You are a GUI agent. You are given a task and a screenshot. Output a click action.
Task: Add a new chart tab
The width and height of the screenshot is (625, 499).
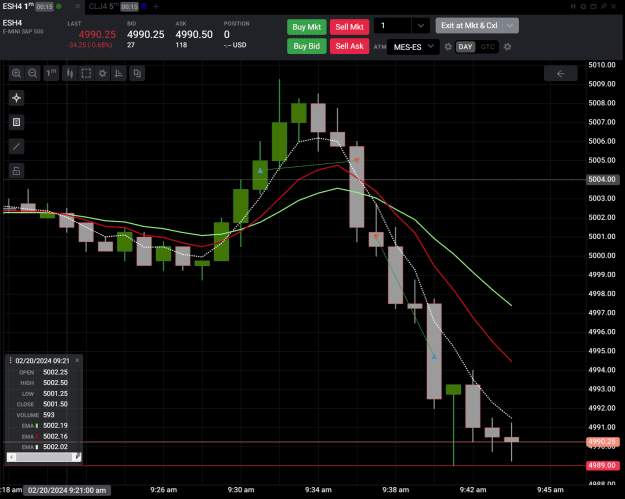click(156, 6)
